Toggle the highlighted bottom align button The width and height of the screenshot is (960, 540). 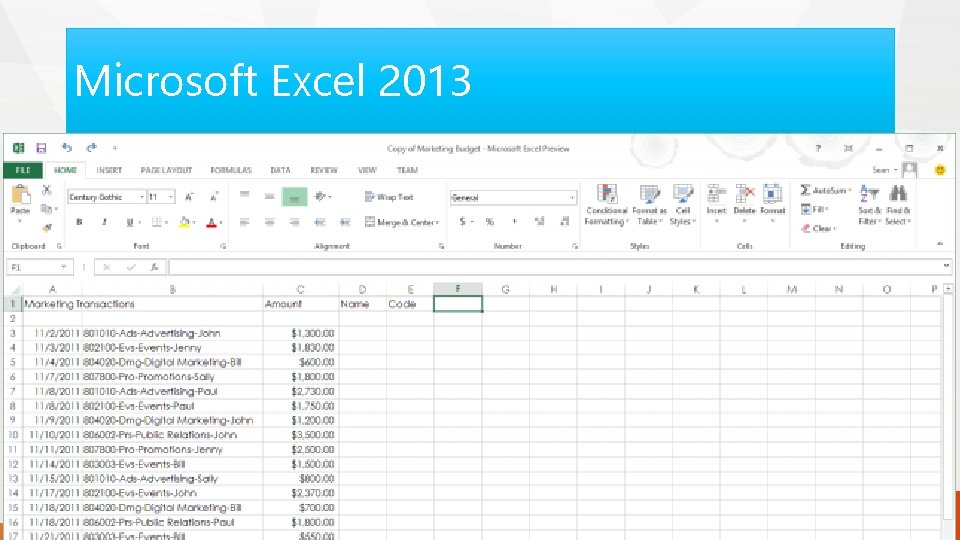tap(294, 197)
